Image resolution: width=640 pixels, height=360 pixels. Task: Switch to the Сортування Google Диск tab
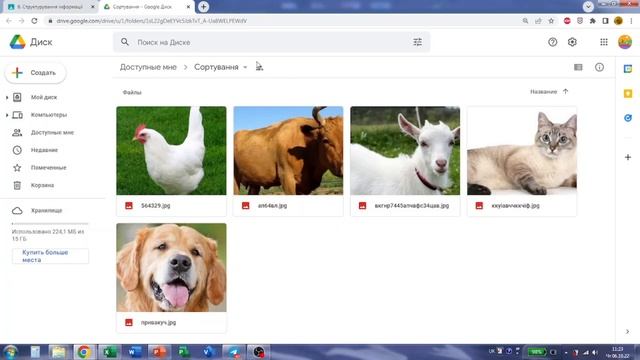click(x=142, y=7)
